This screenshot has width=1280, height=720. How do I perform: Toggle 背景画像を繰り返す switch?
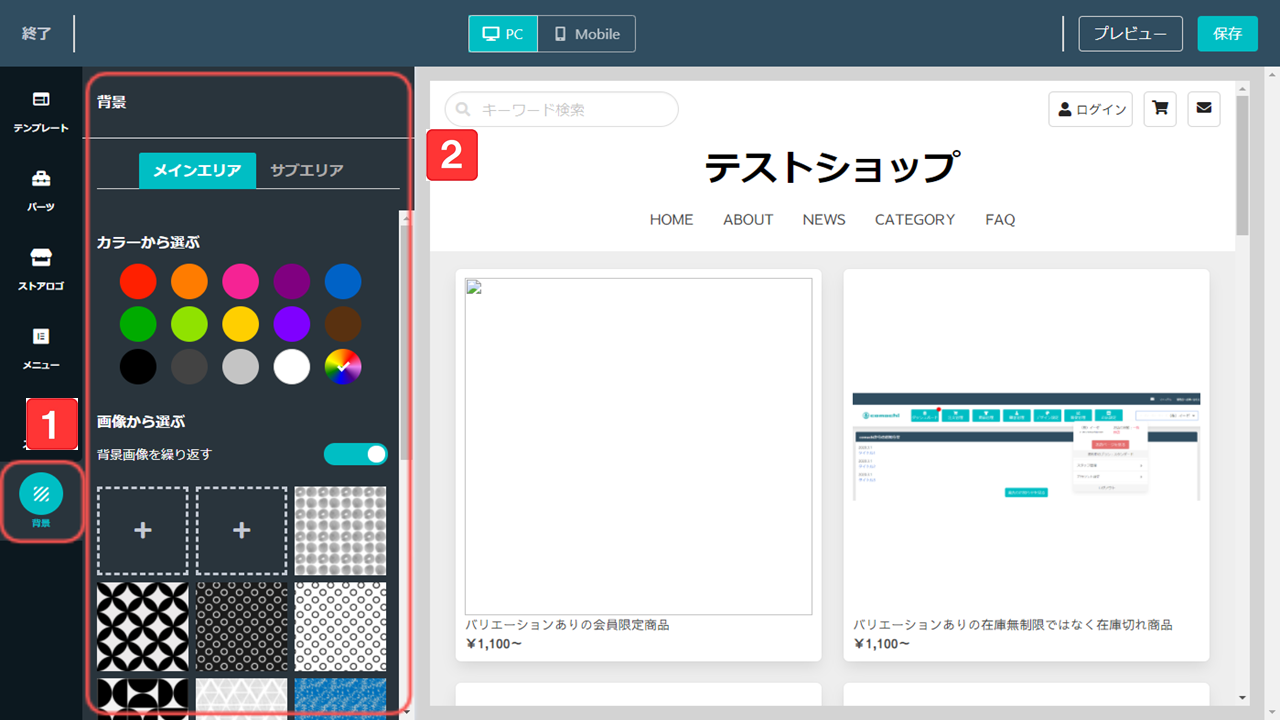pos(356,454)
